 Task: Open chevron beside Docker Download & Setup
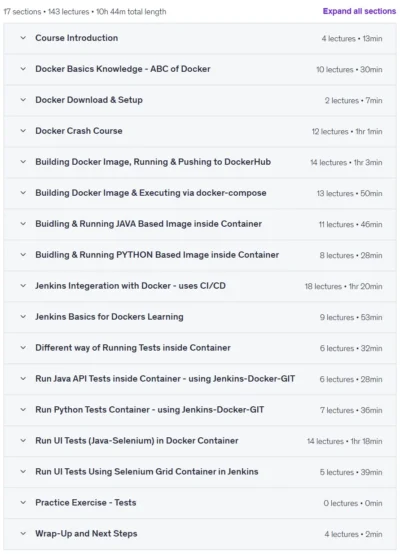click(x=23, y=100)
